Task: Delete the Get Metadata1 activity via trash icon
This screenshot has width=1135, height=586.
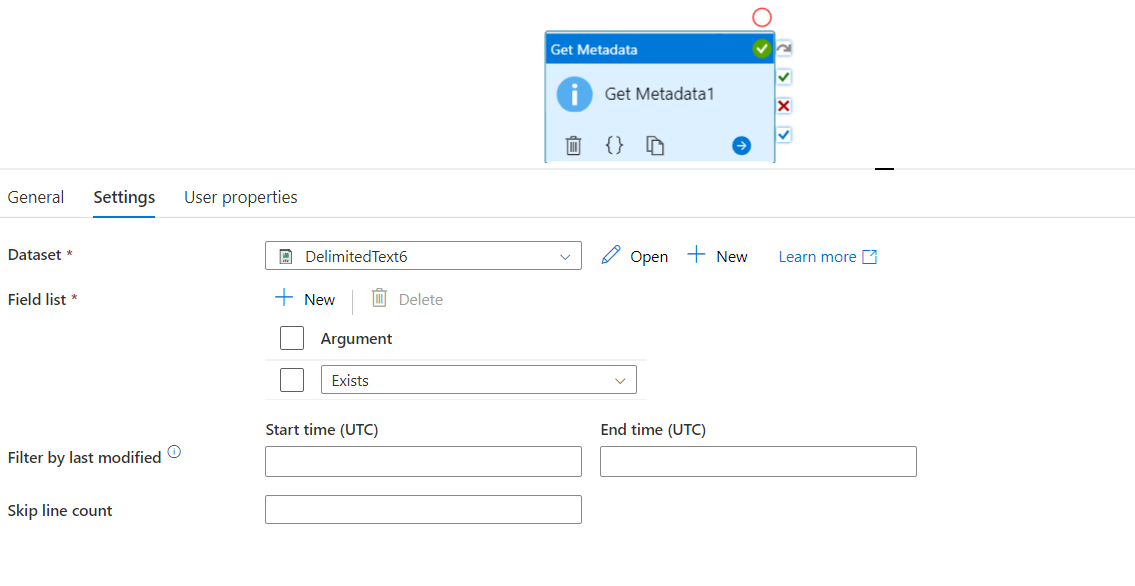Action: [573, 145]
